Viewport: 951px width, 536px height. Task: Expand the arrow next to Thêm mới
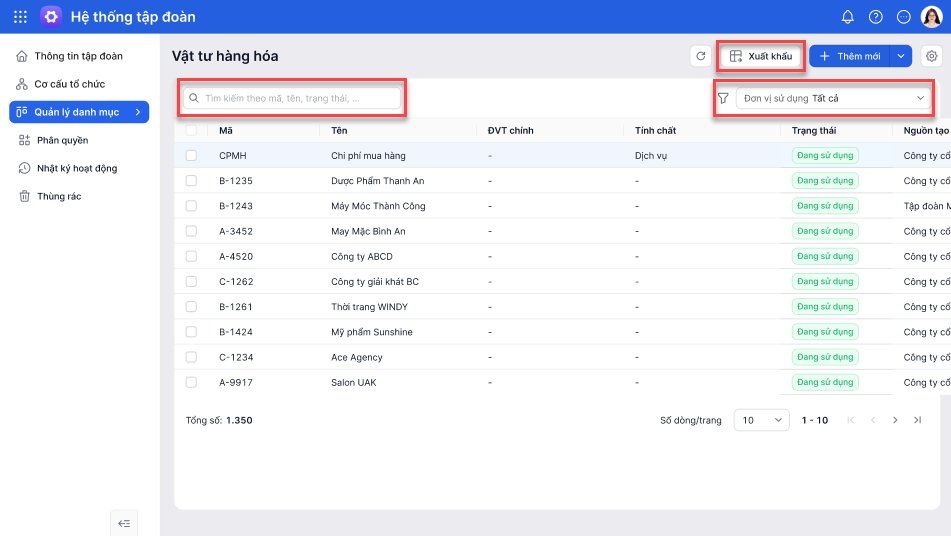[901, 57]
